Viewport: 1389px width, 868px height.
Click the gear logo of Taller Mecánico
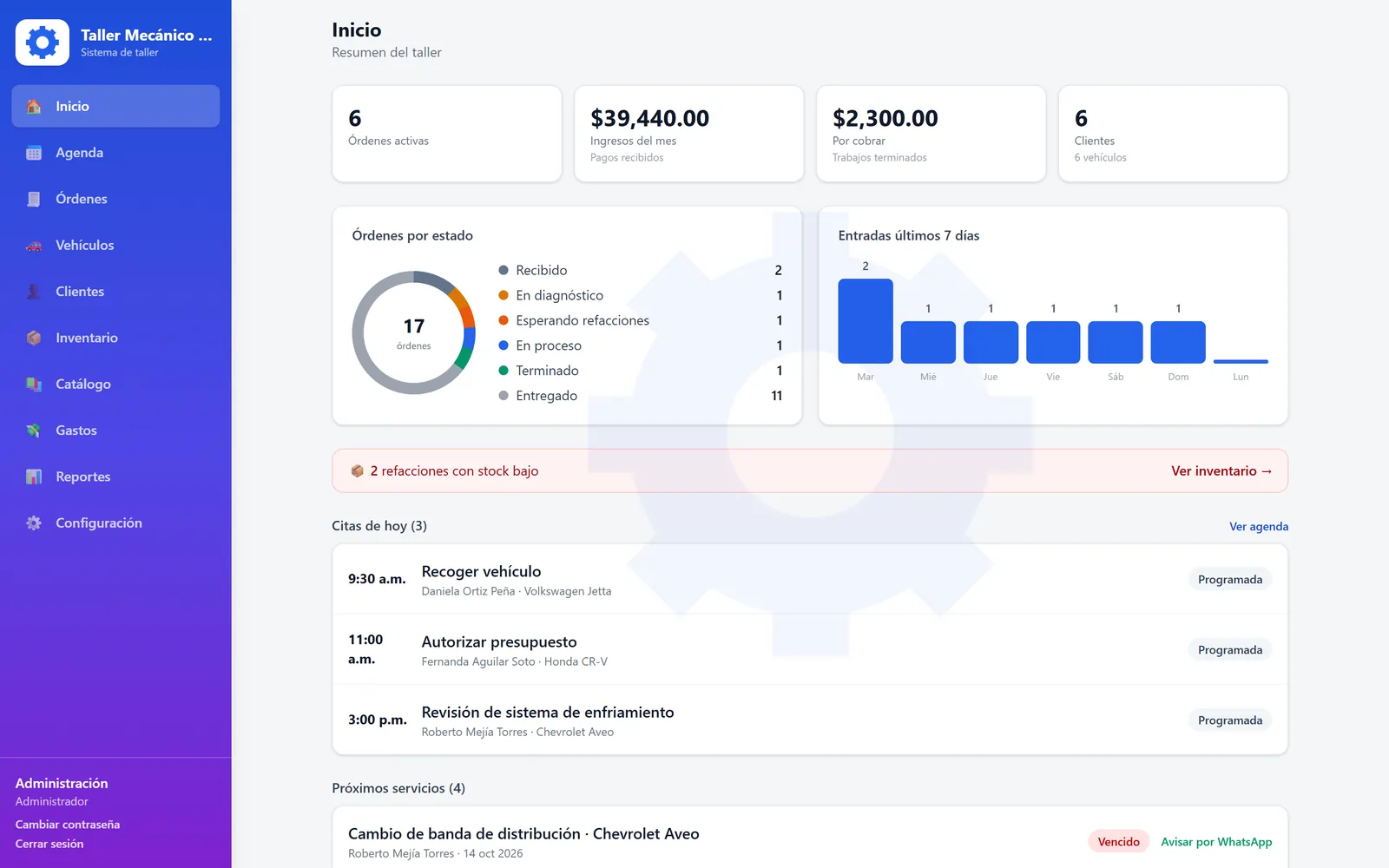pos(43,43)
